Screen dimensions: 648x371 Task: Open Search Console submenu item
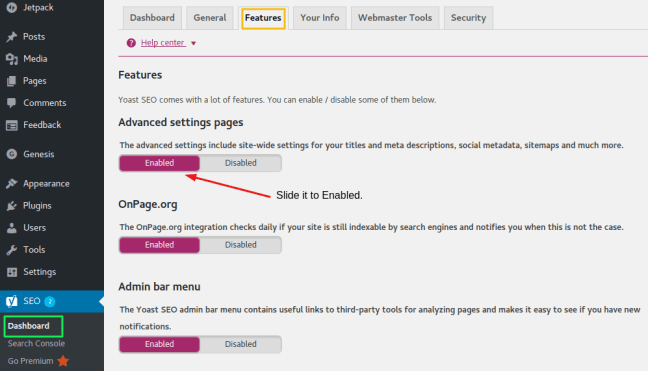pos(36,343)
